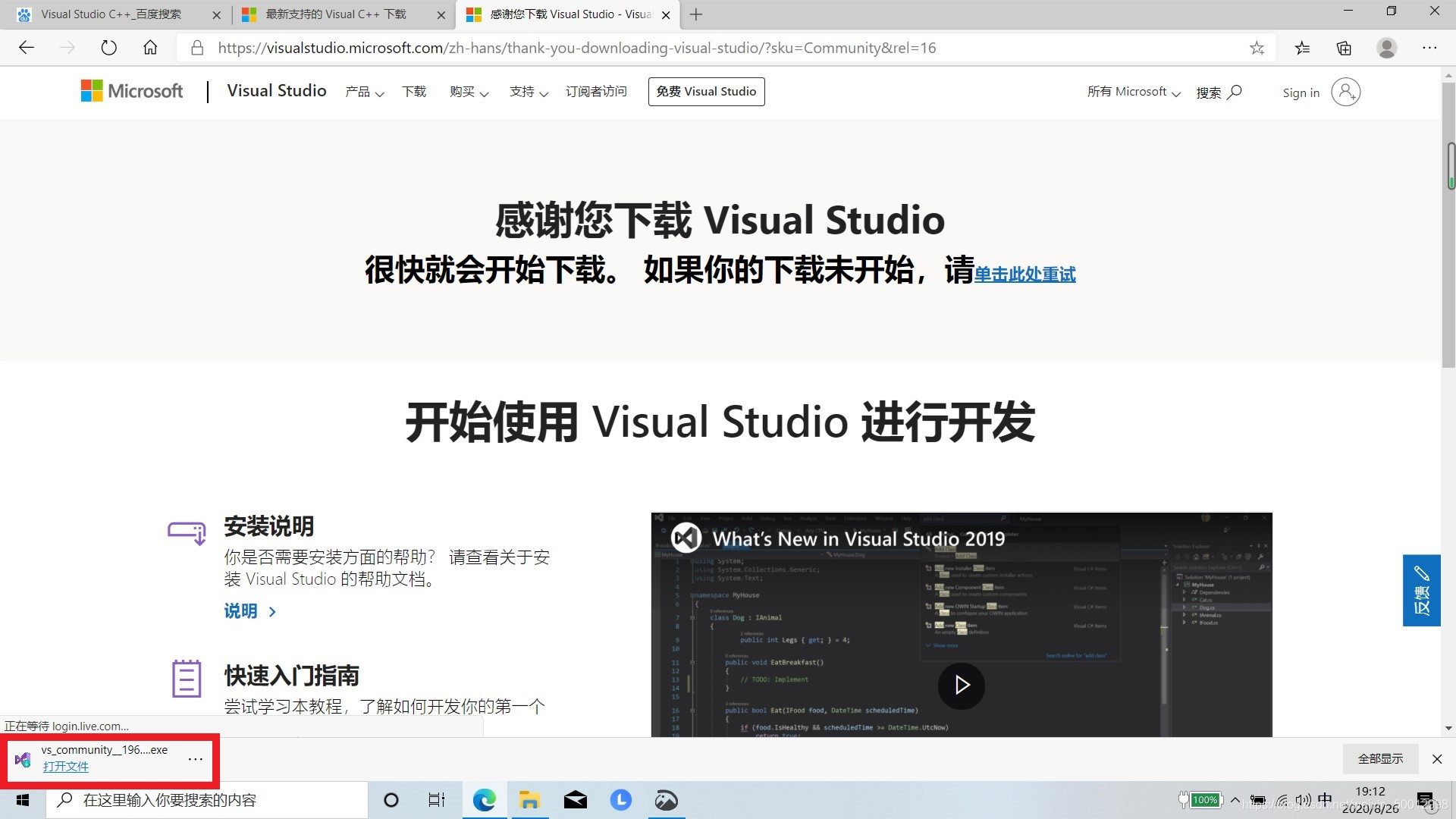1456x819 pixels.
Task: Click the scrollbar down arrow
Action: 1448,728
